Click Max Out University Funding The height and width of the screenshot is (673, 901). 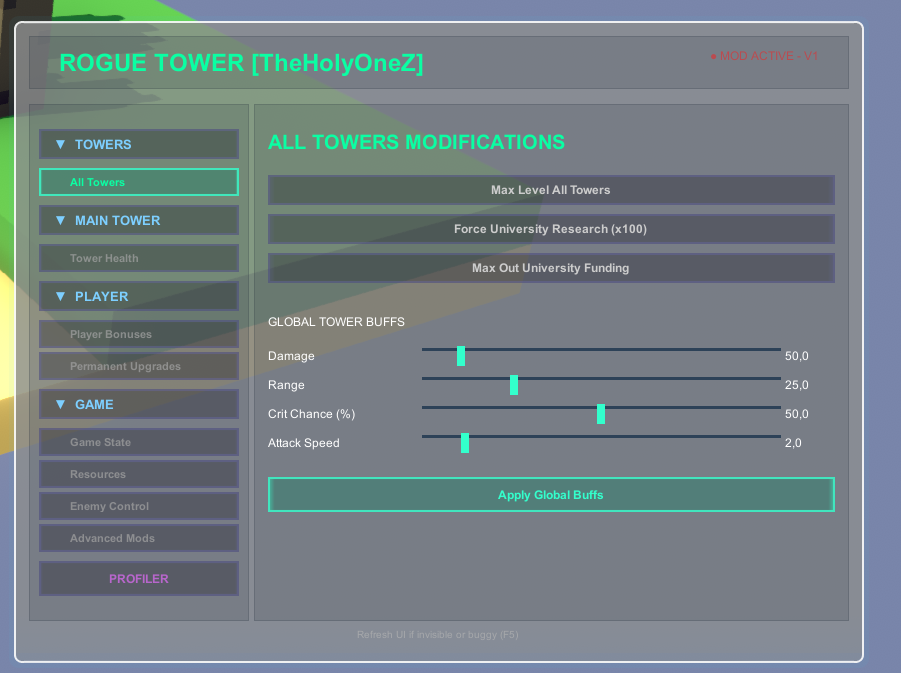click(550, 267)
